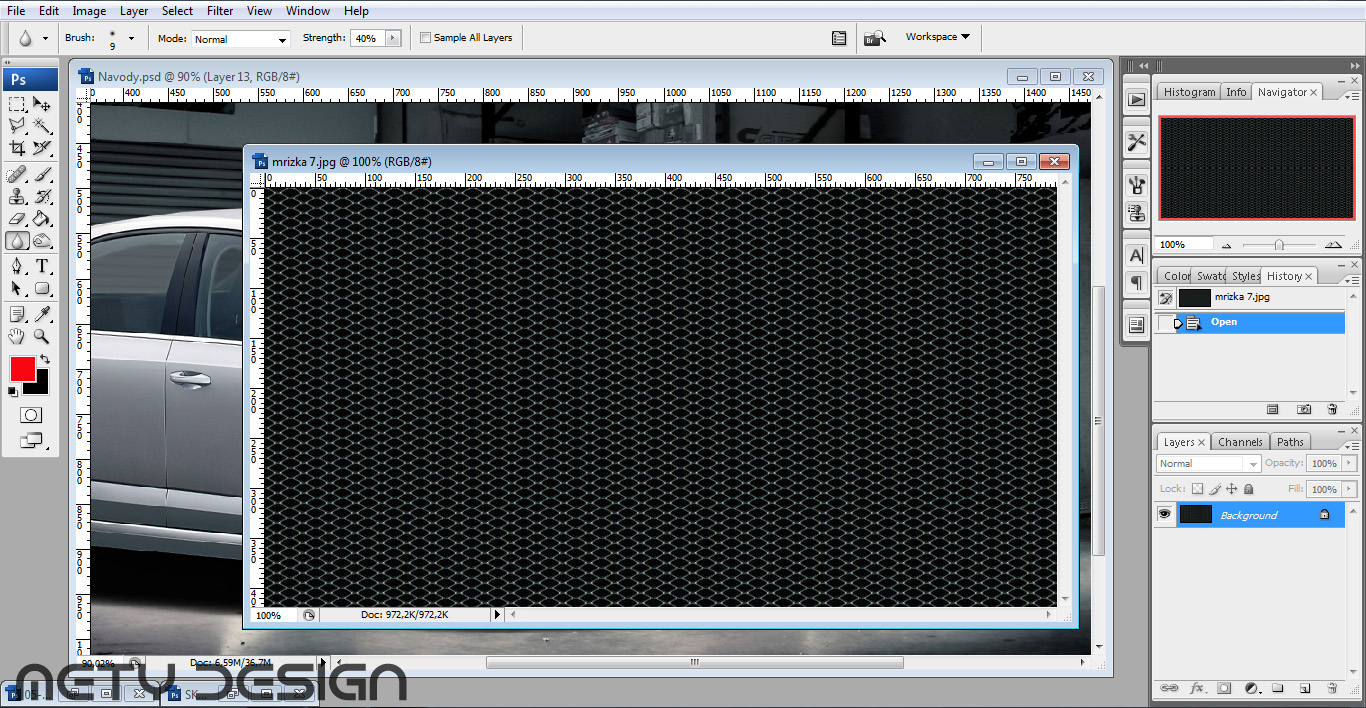1366x708 pixels.
Task: Select the Eraser tool
Action: (x=17, y=218)
